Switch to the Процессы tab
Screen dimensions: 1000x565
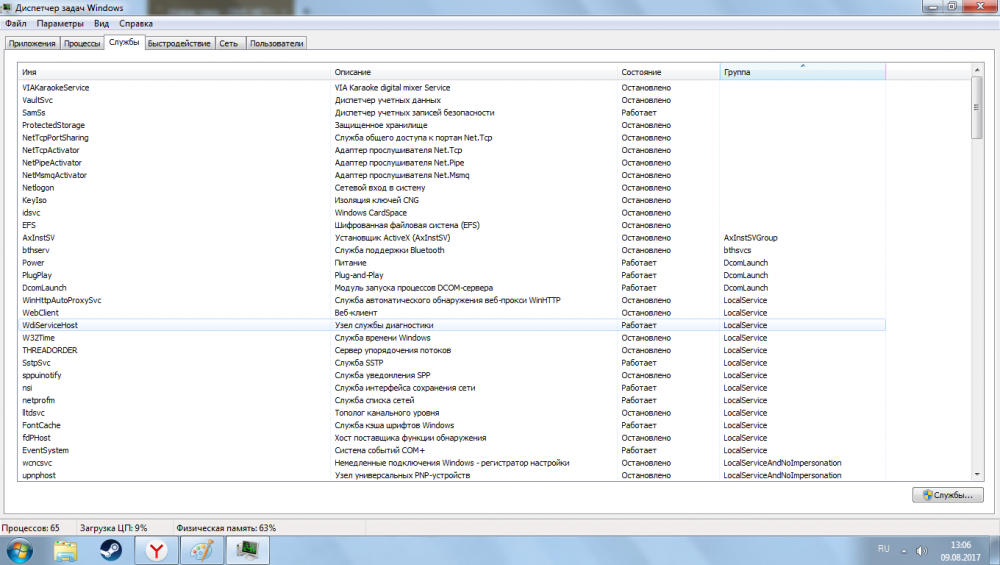pos(82,43)
